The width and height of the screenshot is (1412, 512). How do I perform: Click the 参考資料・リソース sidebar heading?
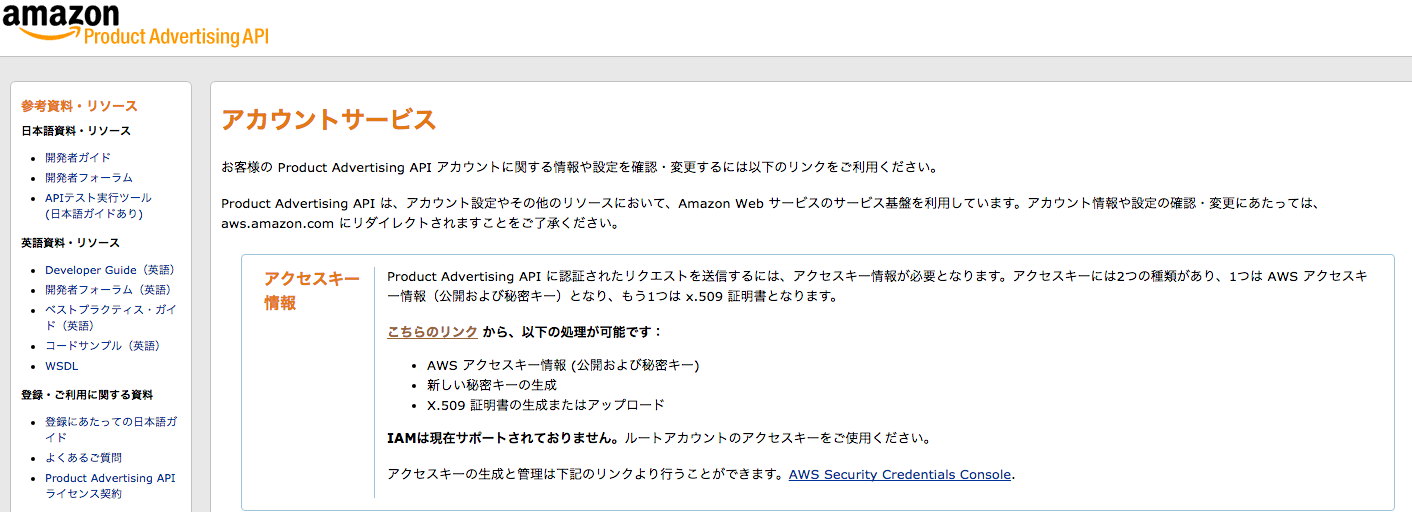pos(79,106)
